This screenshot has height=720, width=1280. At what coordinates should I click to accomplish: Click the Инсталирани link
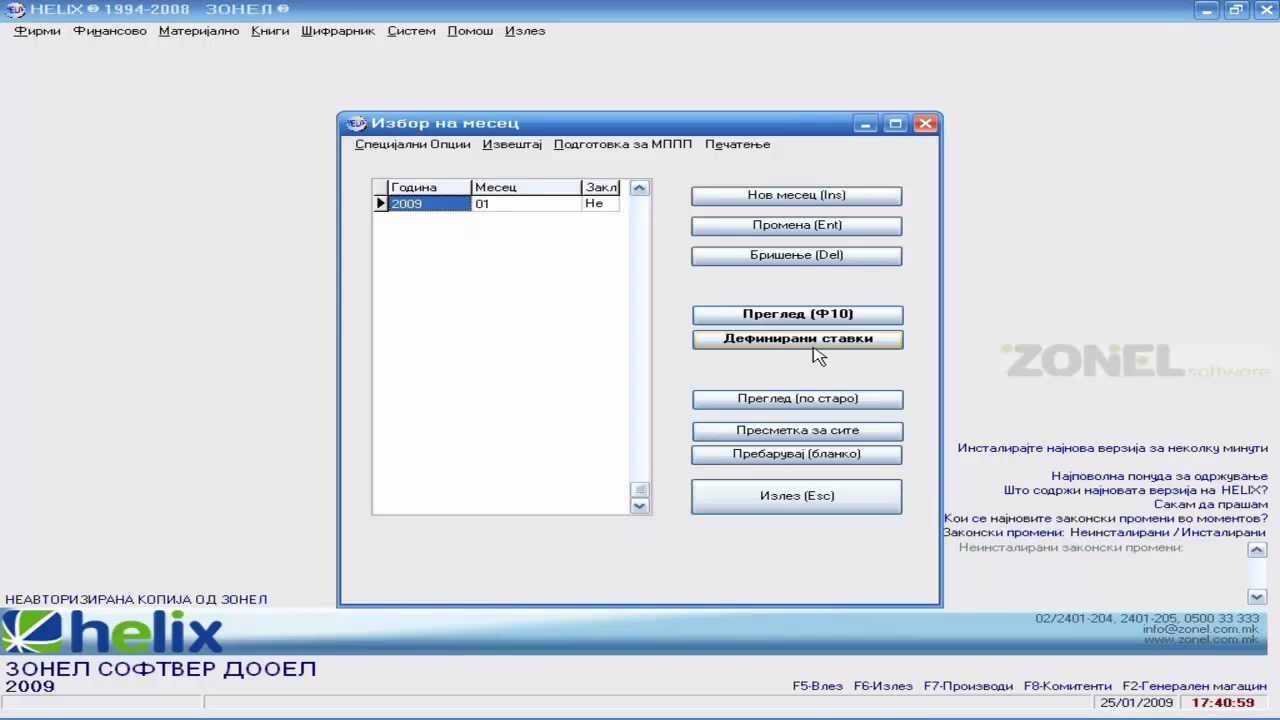pos(1222,532)
